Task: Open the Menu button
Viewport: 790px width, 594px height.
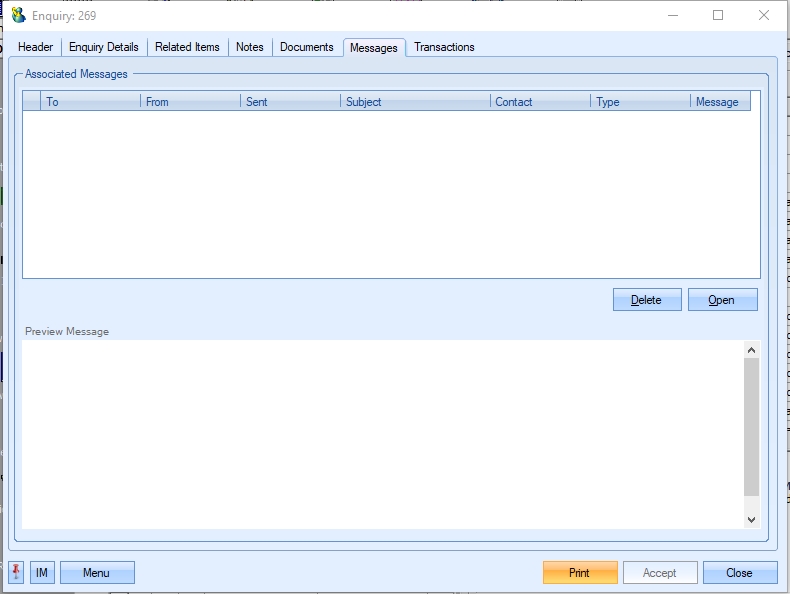Action: pos(97,573)
